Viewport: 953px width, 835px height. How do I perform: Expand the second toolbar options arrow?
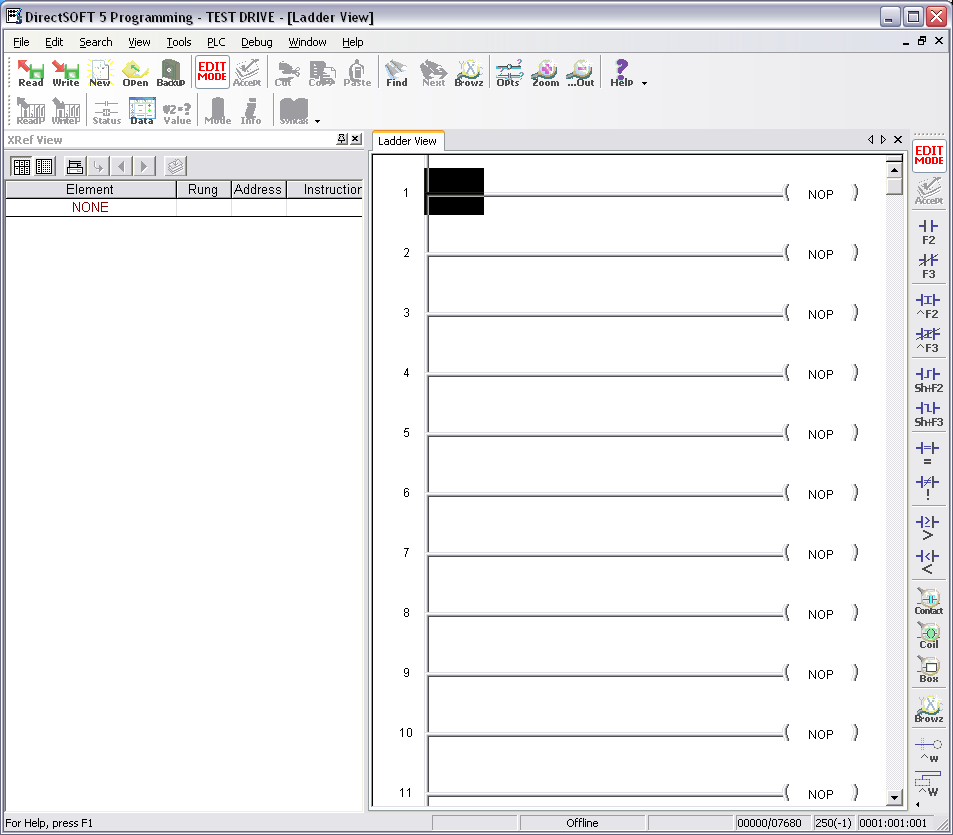point(317,122)
